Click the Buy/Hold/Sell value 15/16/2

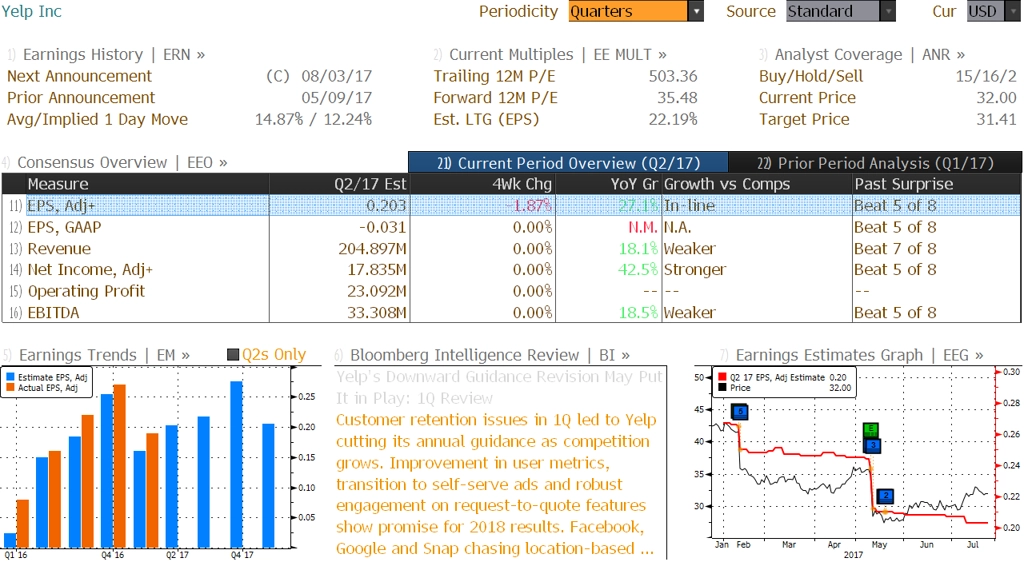(x=985, y=76)
